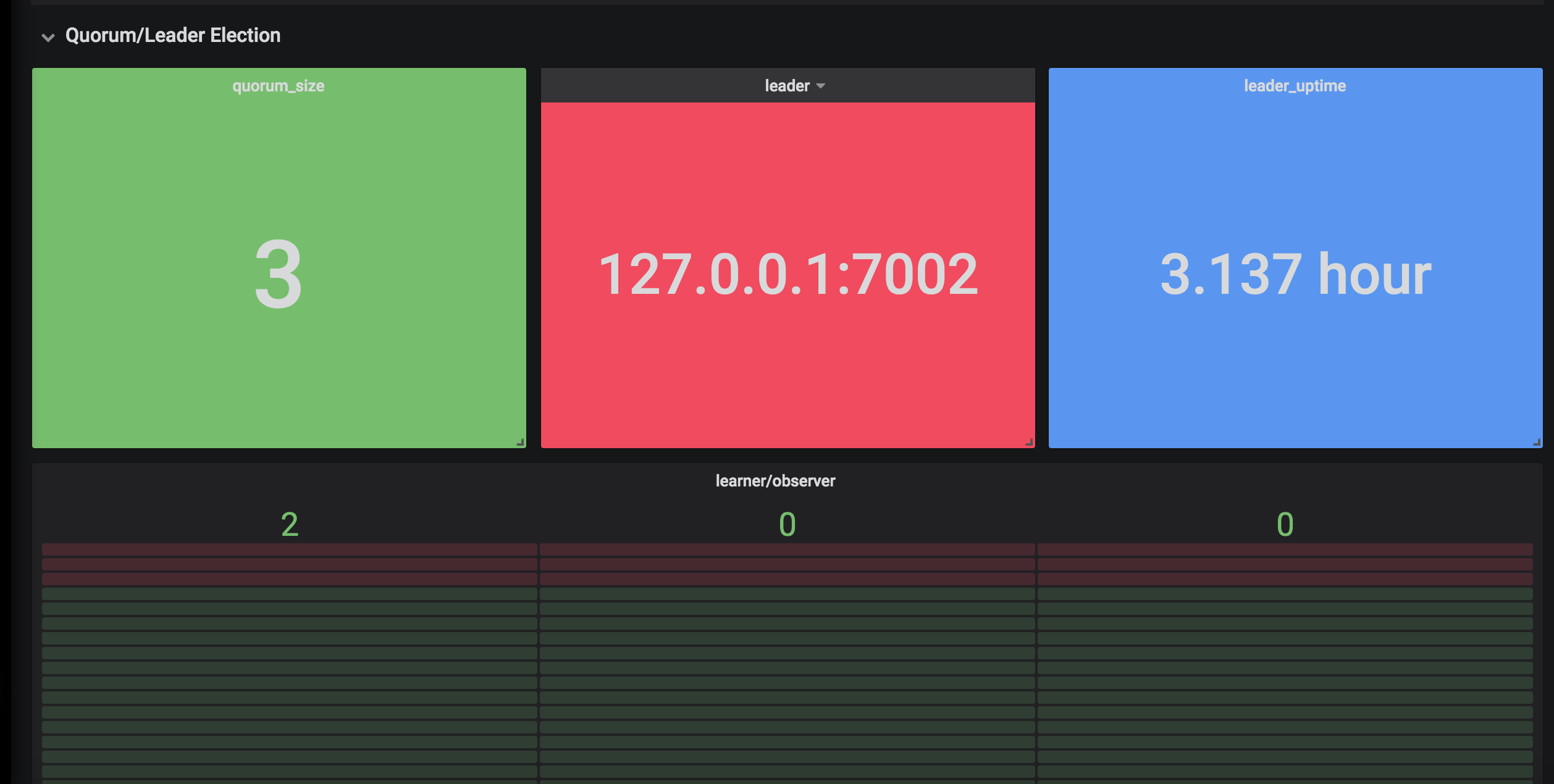
Task: Open the leader_uptime panel title menu
Action: [1295, 86]
